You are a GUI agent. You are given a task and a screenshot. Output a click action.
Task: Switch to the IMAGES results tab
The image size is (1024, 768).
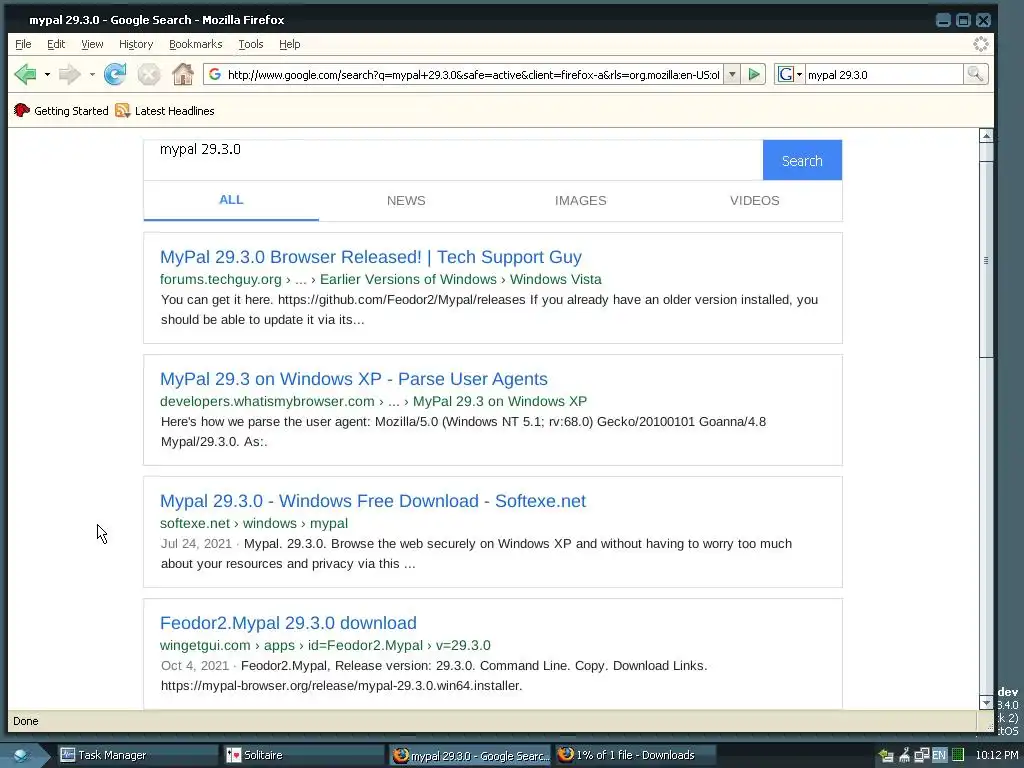point(581,200)
